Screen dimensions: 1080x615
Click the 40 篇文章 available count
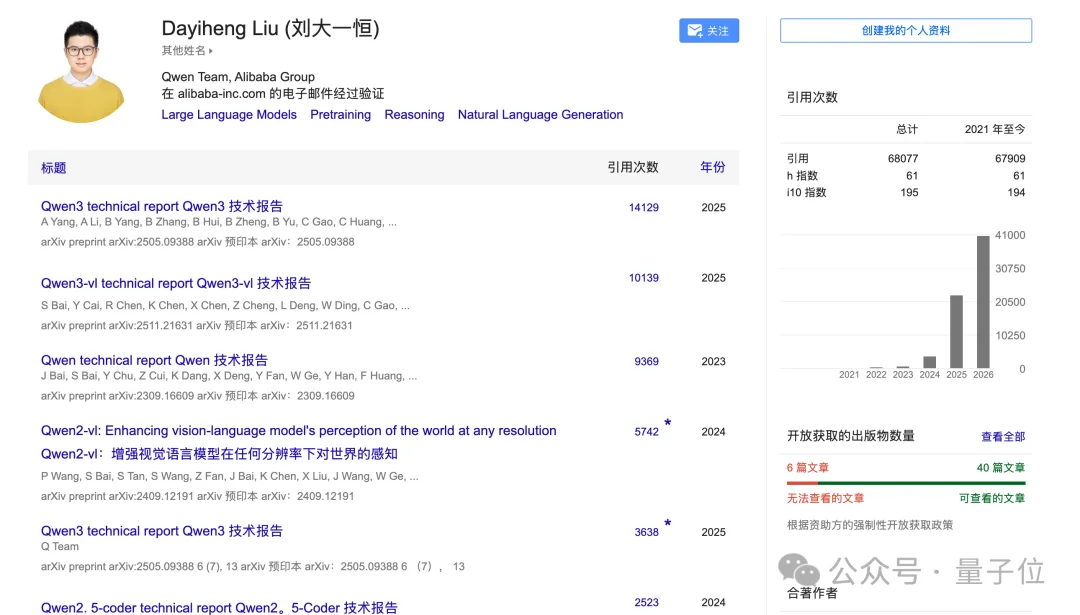1001,468
